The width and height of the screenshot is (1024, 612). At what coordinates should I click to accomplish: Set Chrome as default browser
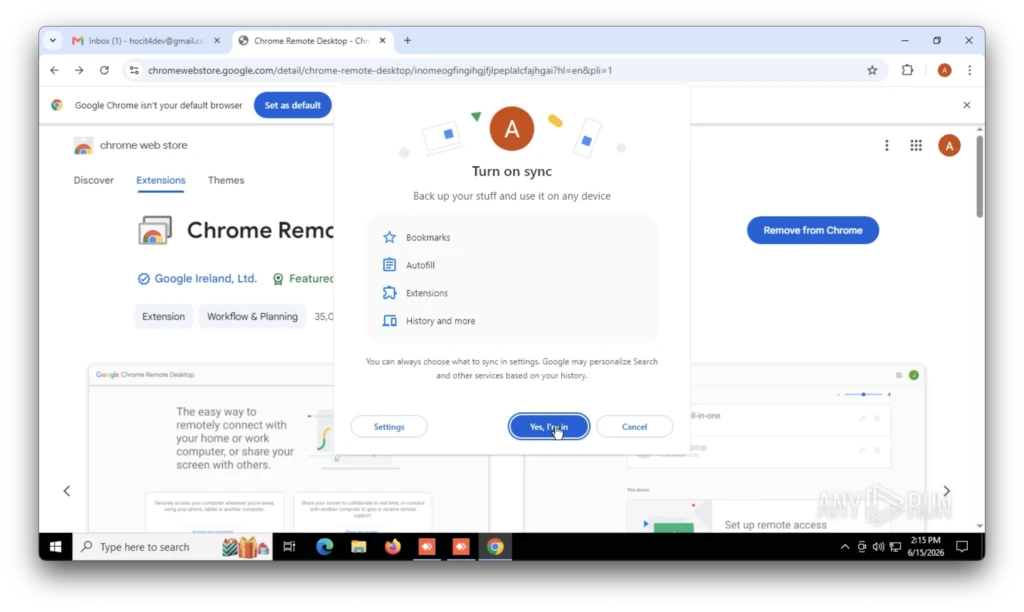[293, 105]
